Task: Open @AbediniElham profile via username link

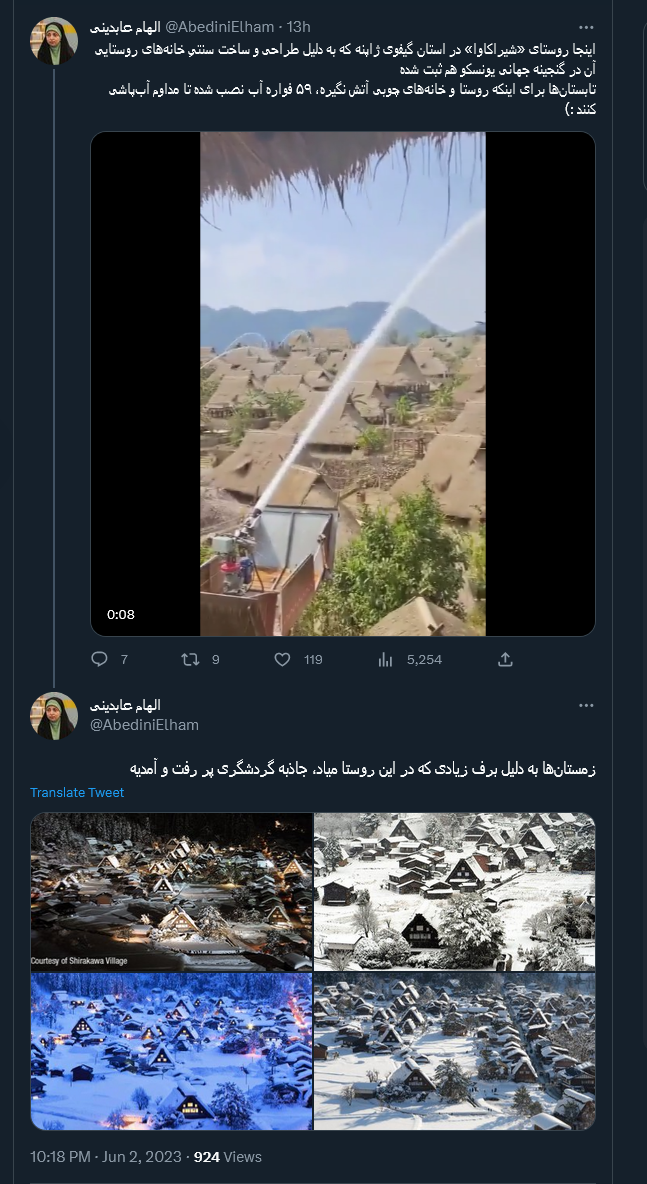Action: (219, 26)
